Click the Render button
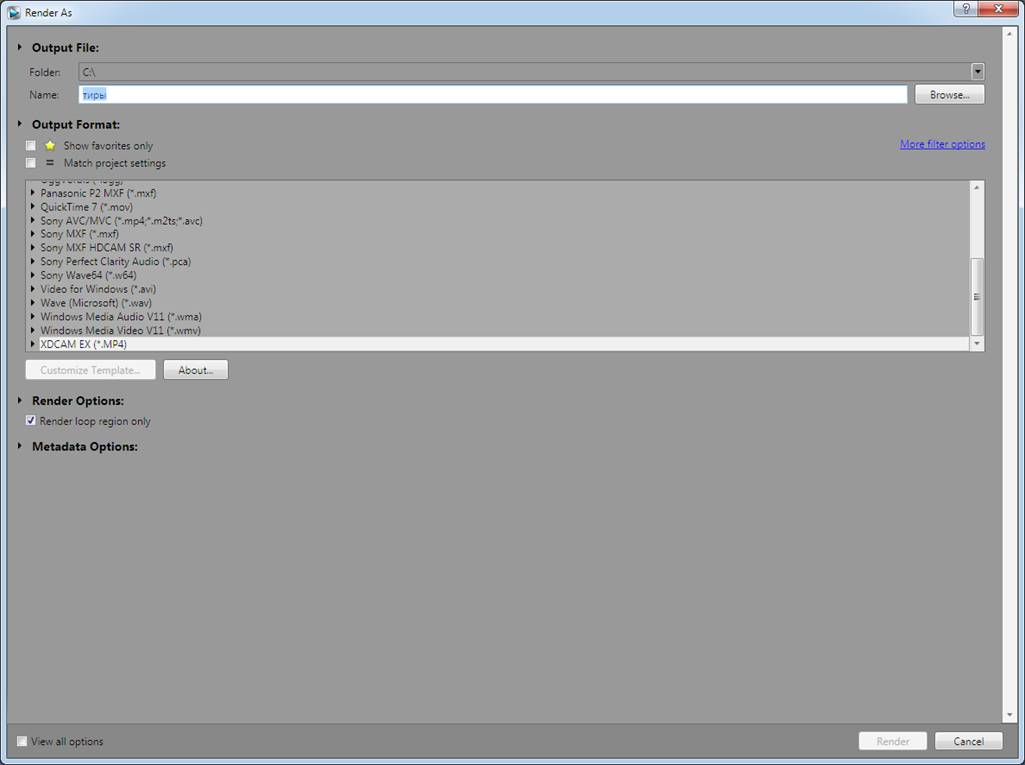This screenshot has width=1025, height=765. point(892,741)
